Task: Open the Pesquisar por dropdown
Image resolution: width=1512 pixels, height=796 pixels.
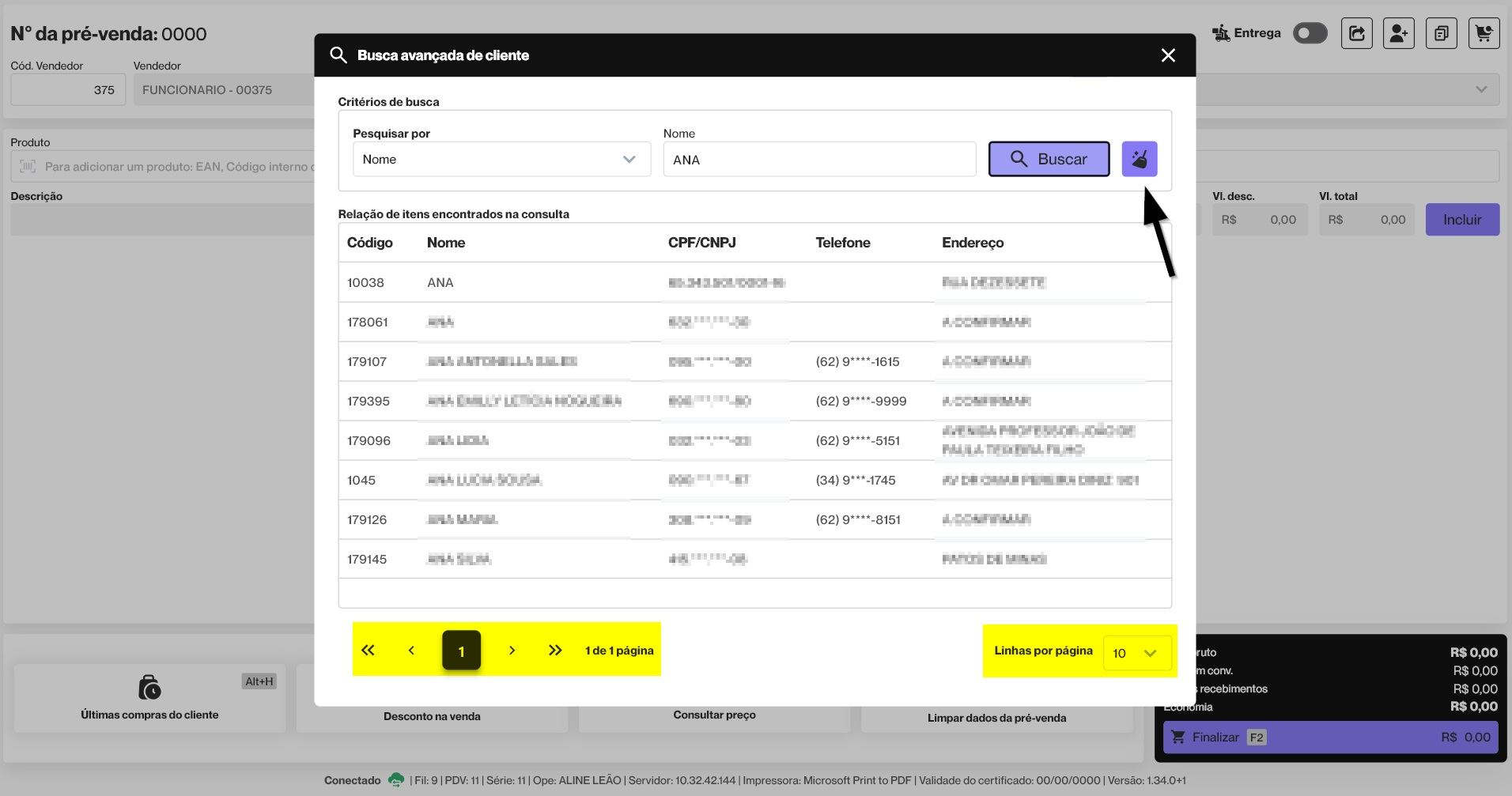Action: coord(501,160)
